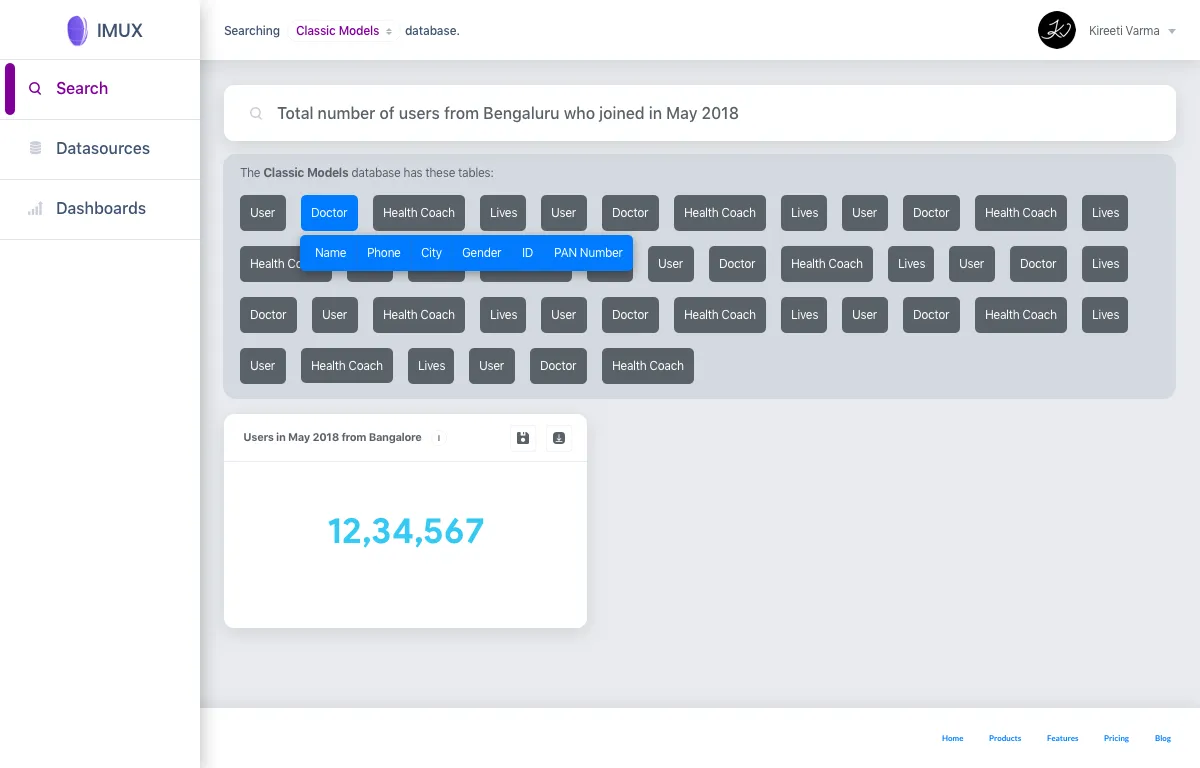Click the highlighted blue Doctor table tag
Image resolution: width=1200 pixels, height=768 pixels.
329,213
